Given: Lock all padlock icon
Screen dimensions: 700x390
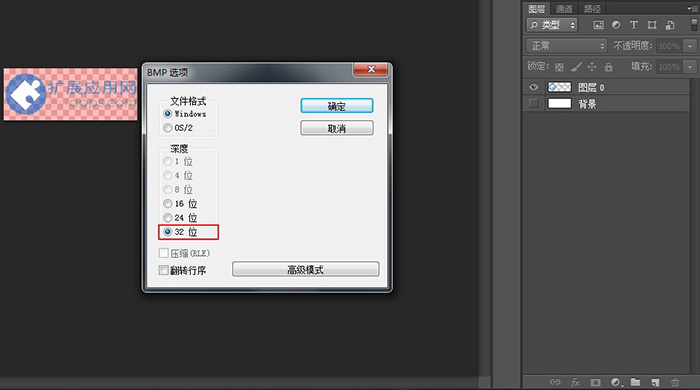Looking at the screenshot, I should coord(608,67).
